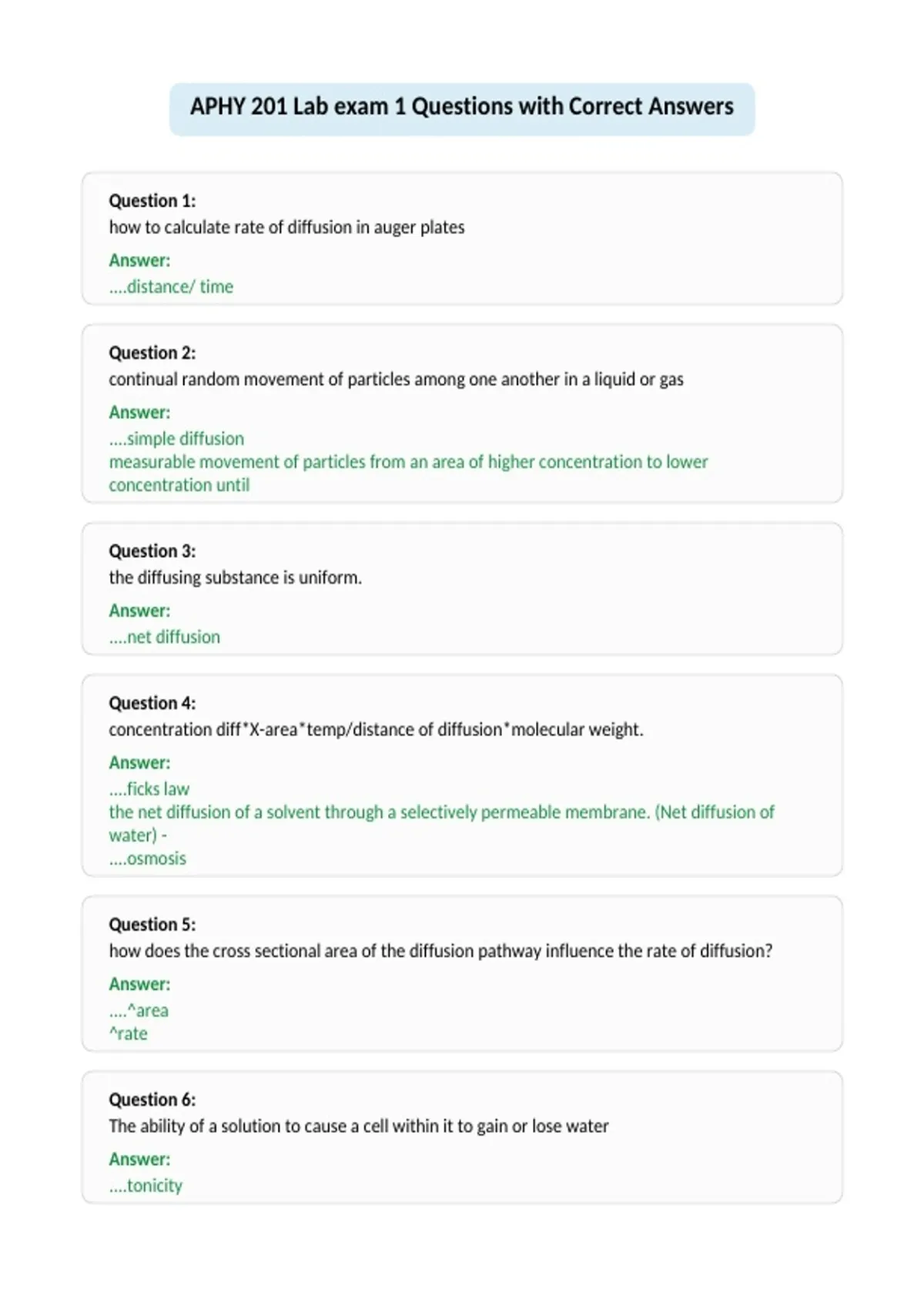This screenshot has height=1309, width=924.
Task: Click the 'tonicity' answer
Action: pos(146,1186)
